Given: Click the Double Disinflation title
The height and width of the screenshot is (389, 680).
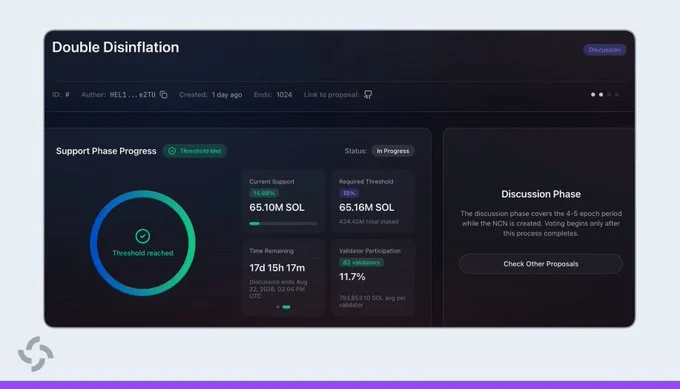Looking at the screenshot, I should (x=115, y=47).
